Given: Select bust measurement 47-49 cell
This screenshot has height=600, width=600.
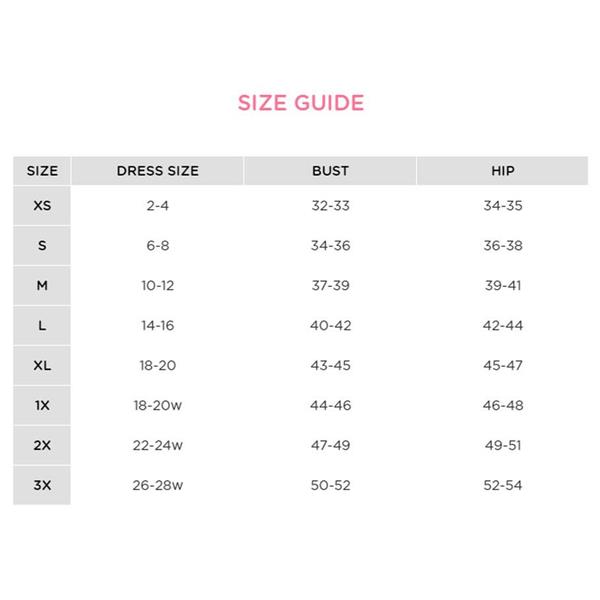Looking at the screenshot, I should [x=330, y=446].
